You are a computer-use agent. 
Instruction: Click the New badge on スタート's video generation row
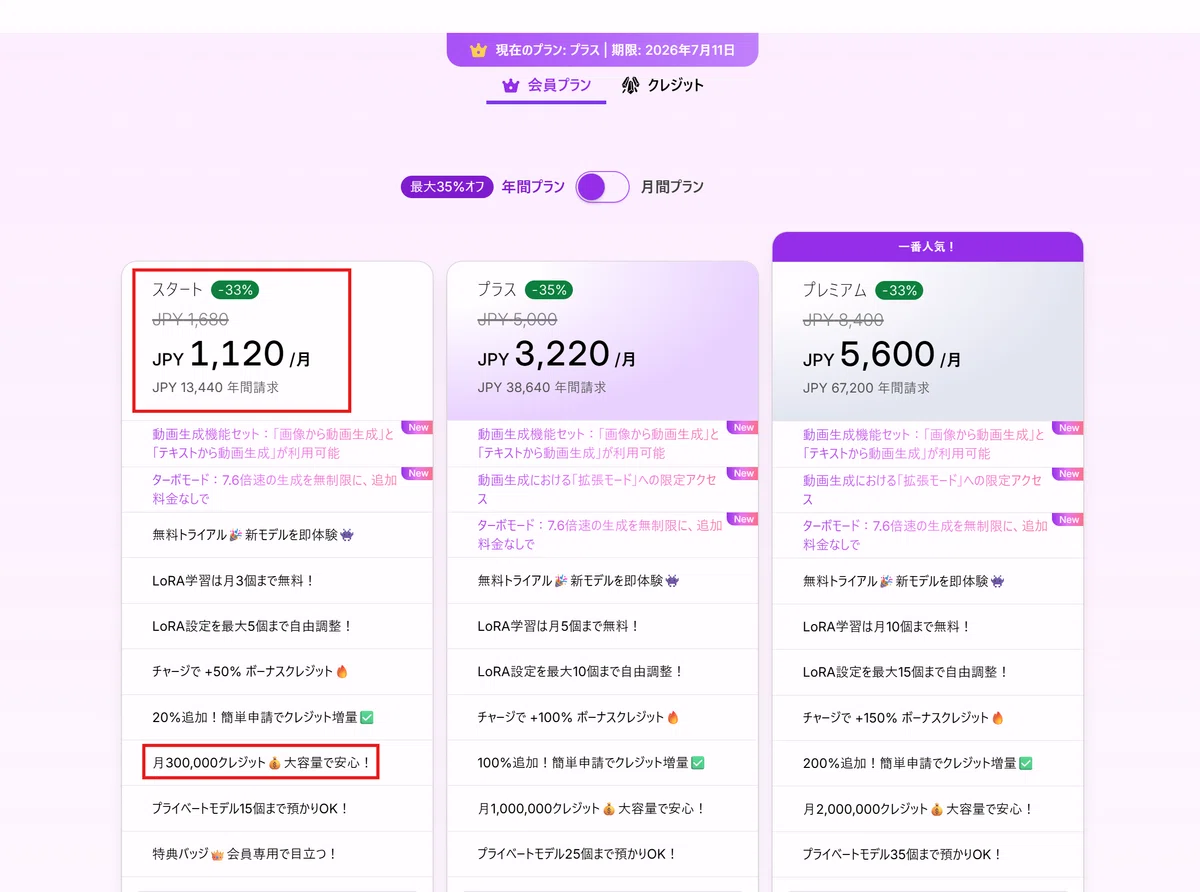(x=418, y=428)
